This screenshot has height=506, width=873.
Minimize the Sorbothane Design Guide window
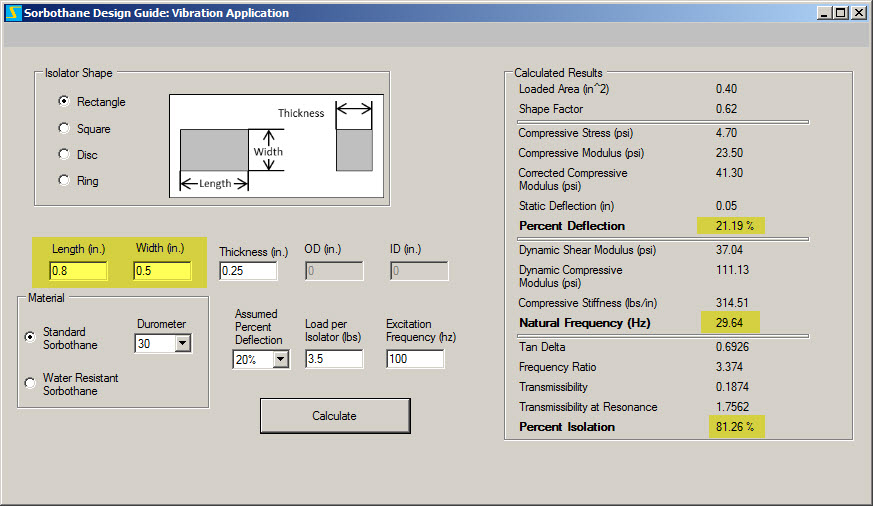point(825,13)
